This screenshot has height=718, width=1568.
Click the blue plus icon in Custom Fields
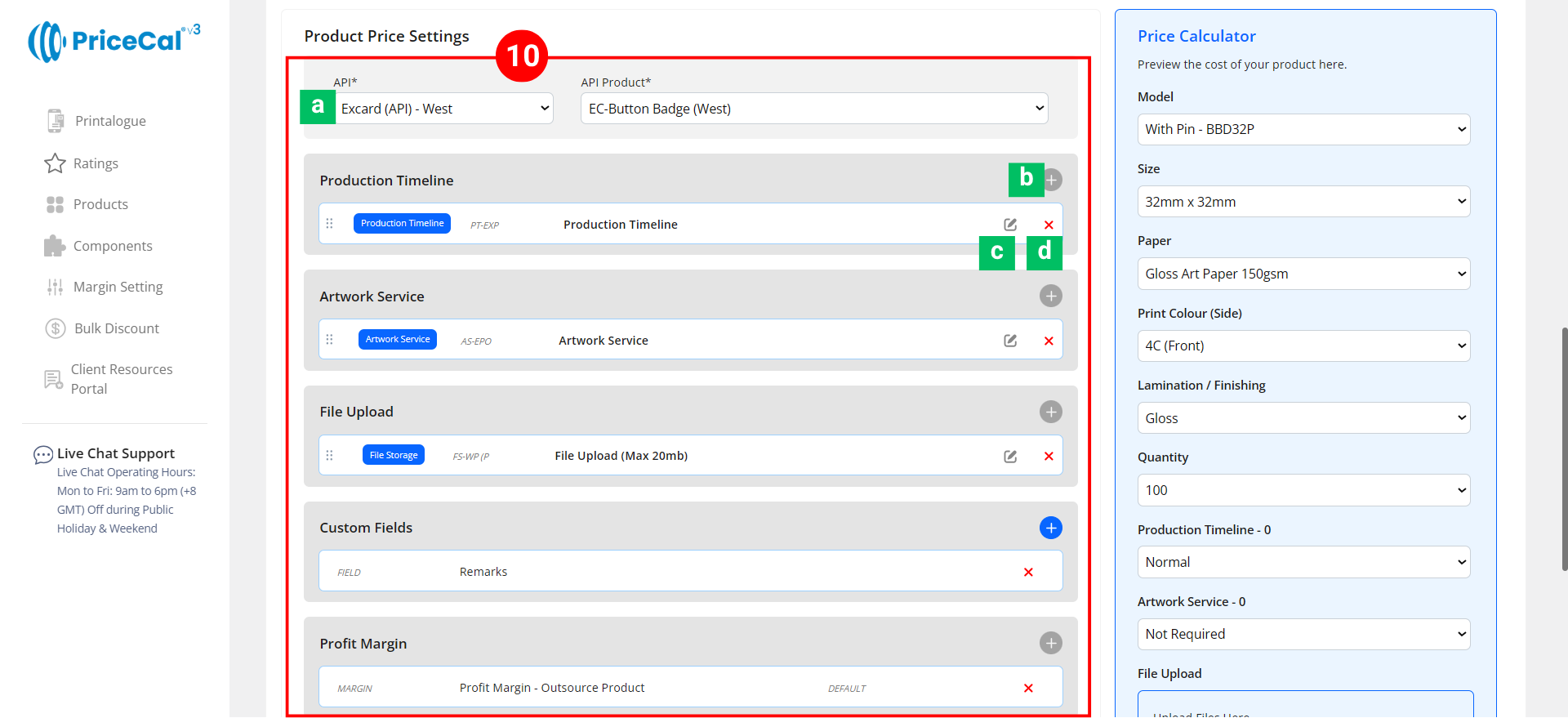pyautogui.click(x=1050, y=528)
